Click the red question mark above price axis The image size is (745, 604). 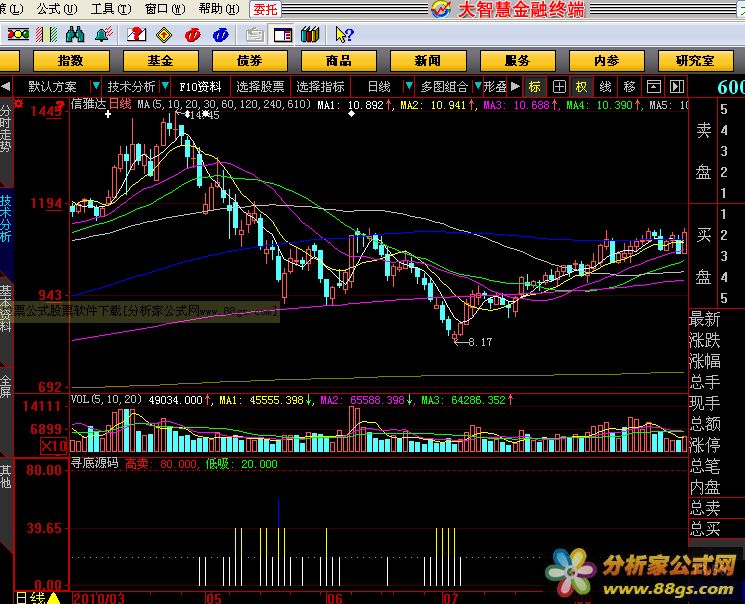pos(59,105)
